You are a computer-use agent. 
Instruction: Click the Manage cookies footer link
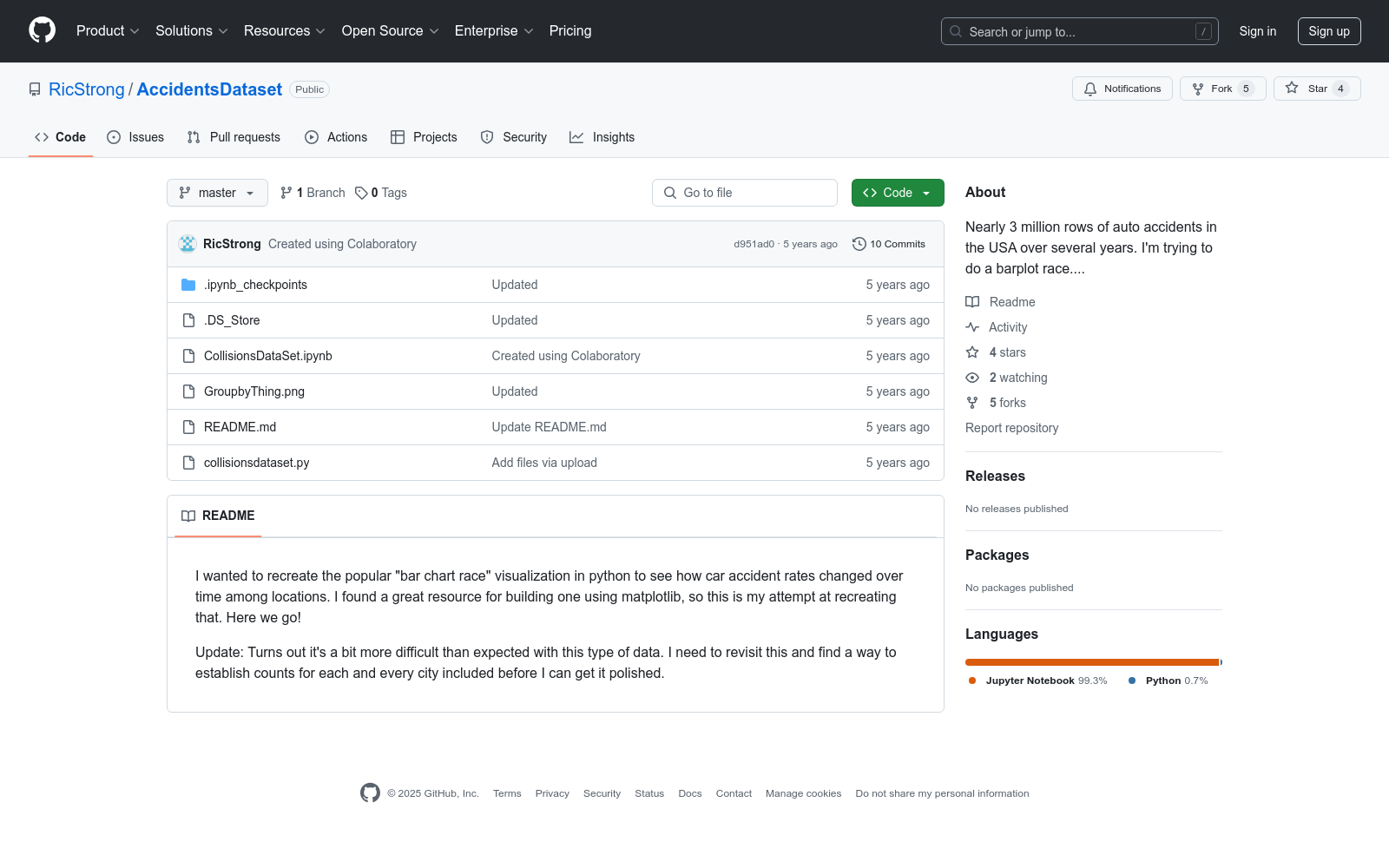[803, 793]
